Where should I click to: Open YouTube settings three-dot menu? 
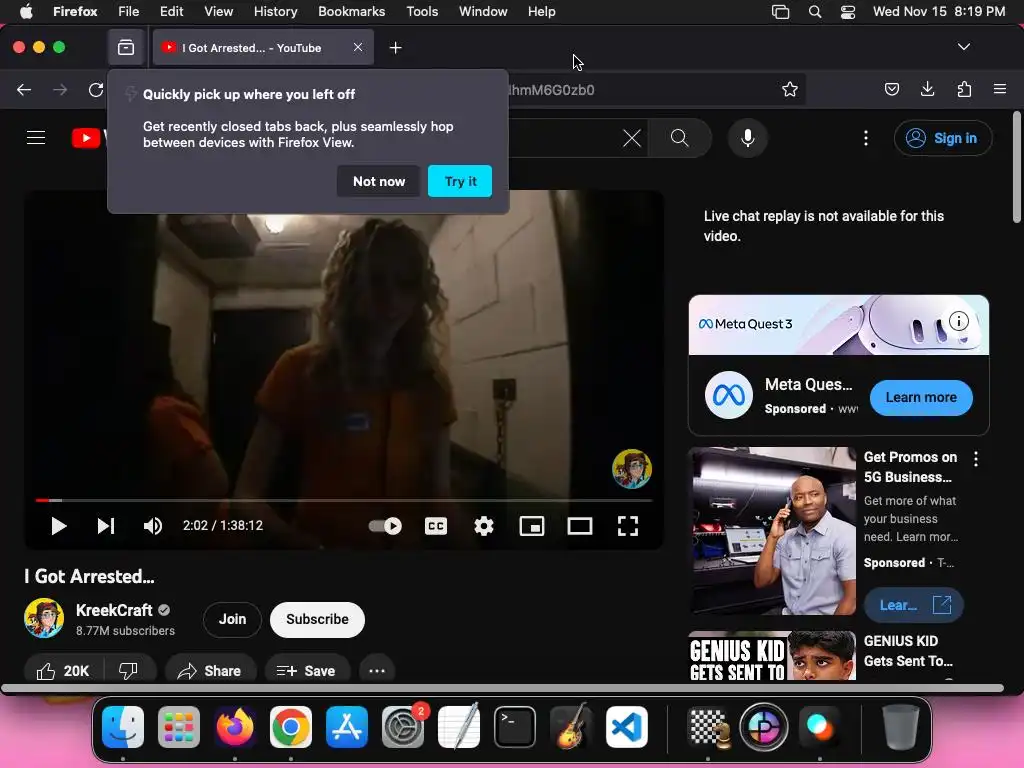(866, 138)
